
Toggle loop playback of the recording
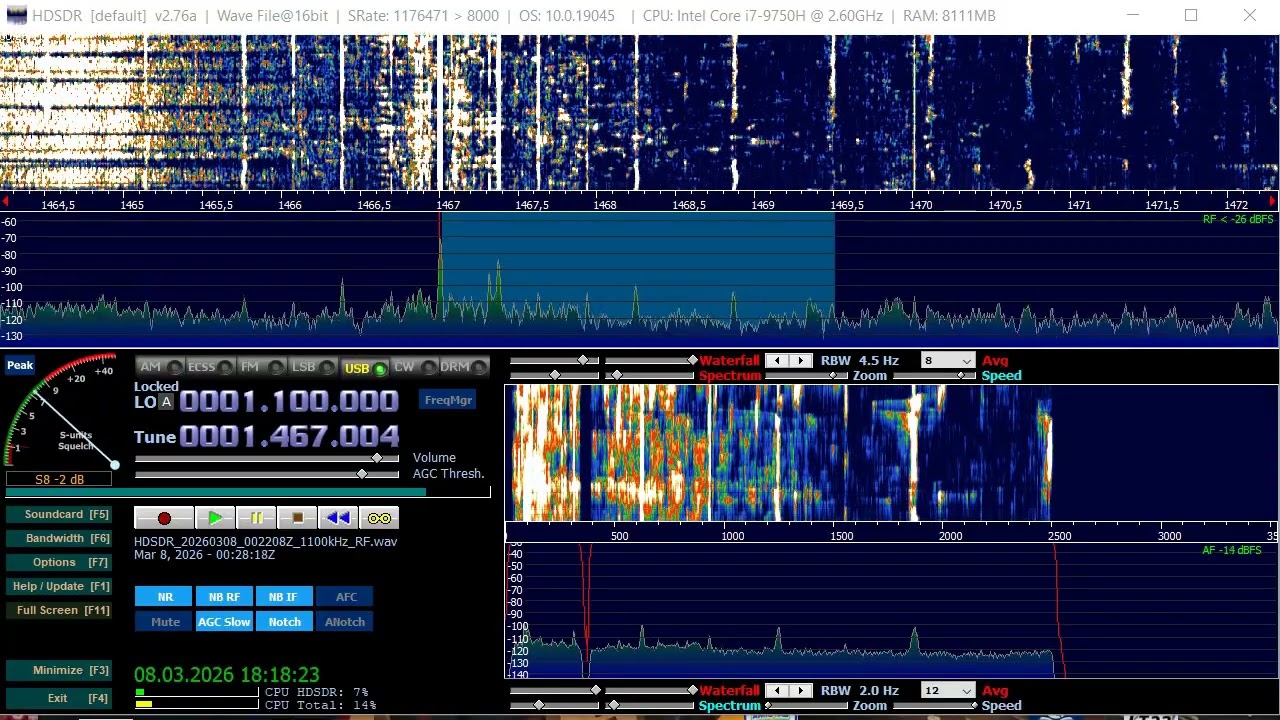(379, 518)
